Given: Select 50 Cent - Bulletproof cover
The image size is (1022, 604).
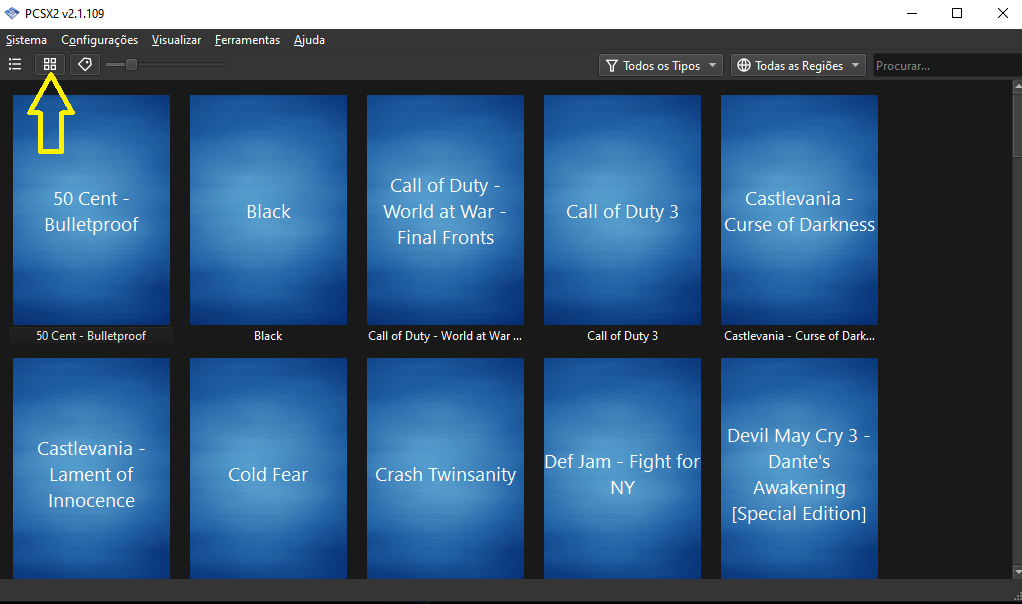Looking at the screenshot, I should [x=91, y=210].
